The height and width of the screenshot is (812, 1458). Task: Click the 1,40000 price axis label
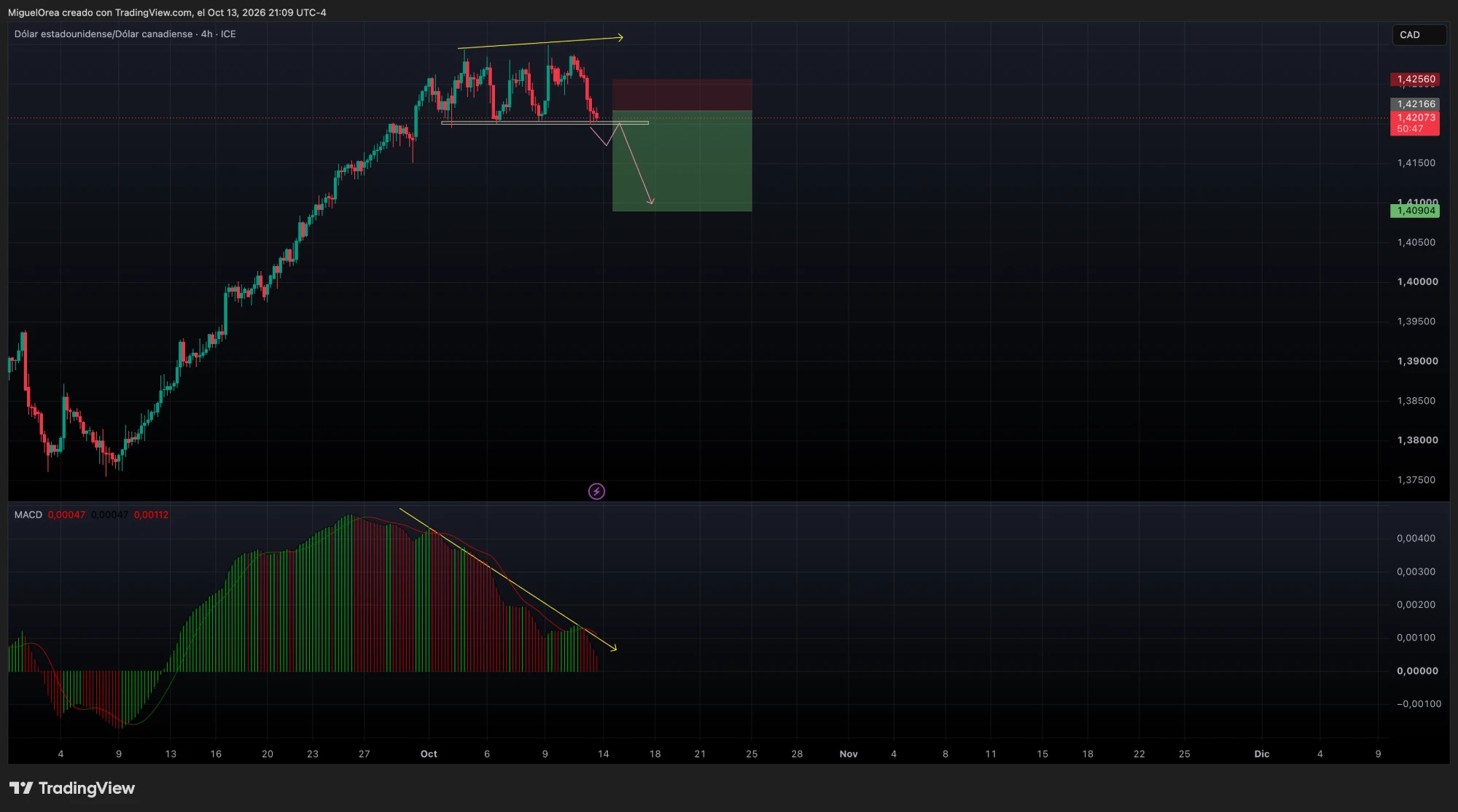click(1417, 281)
